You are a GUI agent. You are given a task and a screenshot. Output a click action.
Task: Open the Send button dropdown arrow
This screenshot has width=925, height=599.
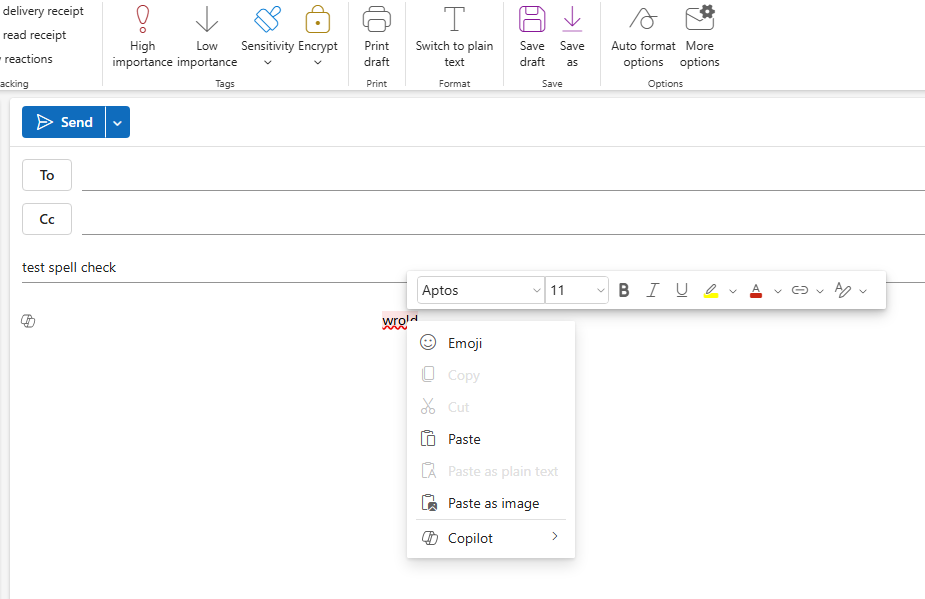click(117, 121)
